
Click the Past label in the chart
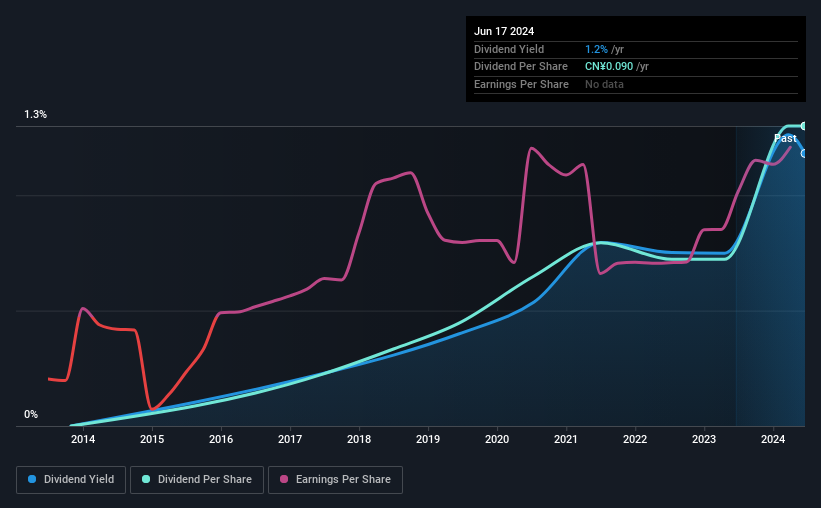click(785, 138)
